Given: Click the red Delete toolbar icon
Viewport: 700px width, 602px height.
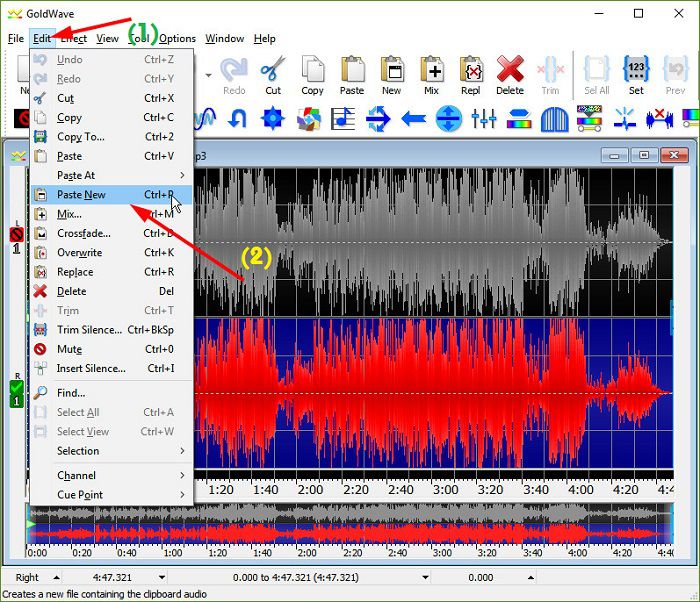Looking at the screenshot, I should (510, 75).
